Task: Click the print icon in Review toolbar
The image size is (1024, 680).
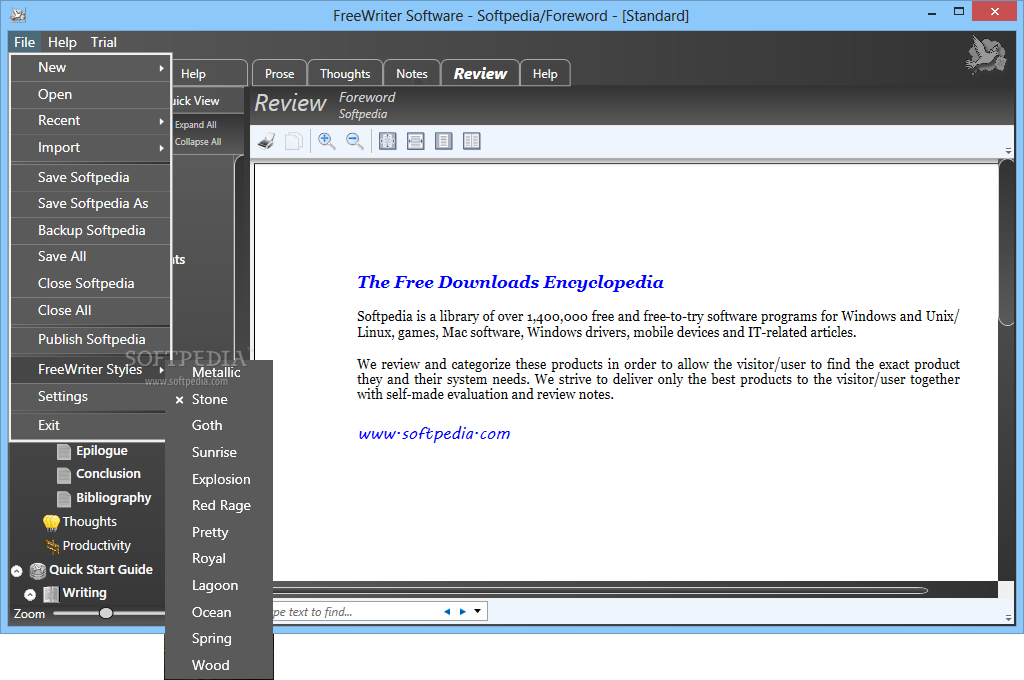Action: tap(266, 141)
